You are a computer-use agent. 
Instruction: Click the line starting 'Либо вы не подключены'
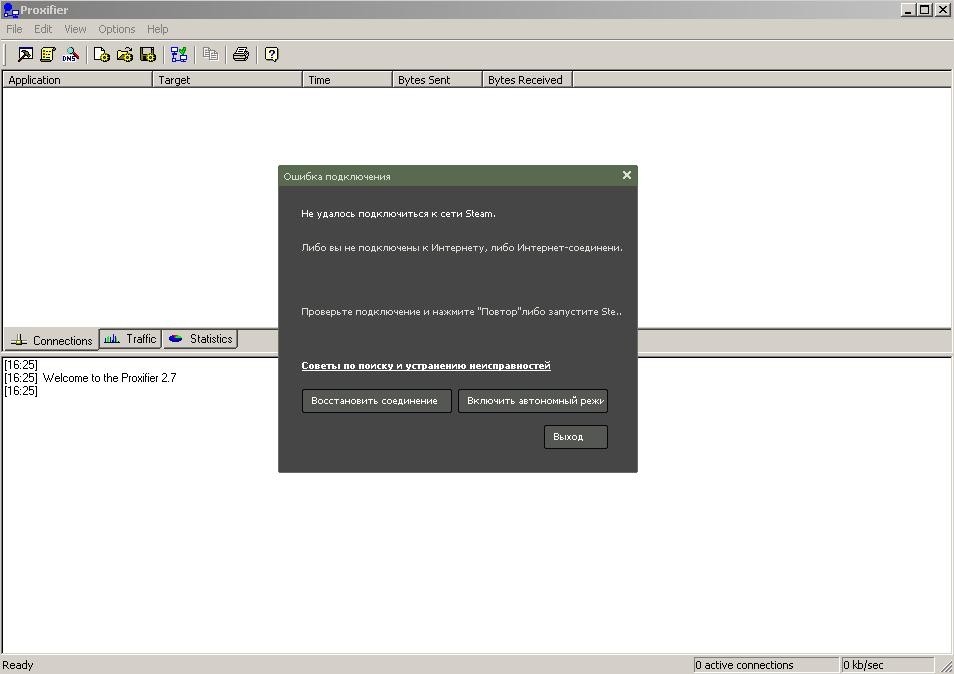coord(462,248)
